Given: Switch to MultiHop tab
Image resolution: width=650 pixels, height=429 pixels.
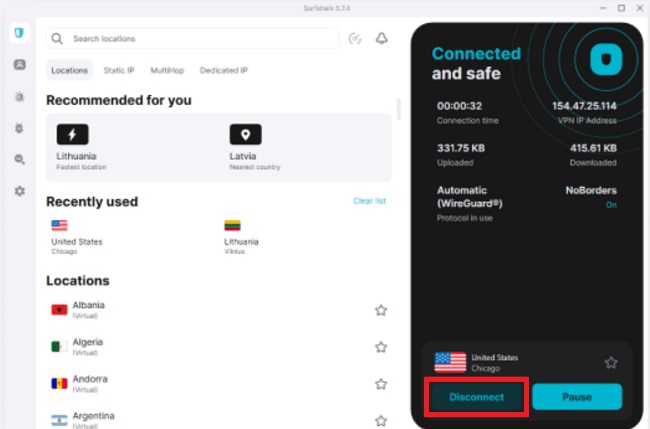Looking at the screenshot, I should [167, 70].
